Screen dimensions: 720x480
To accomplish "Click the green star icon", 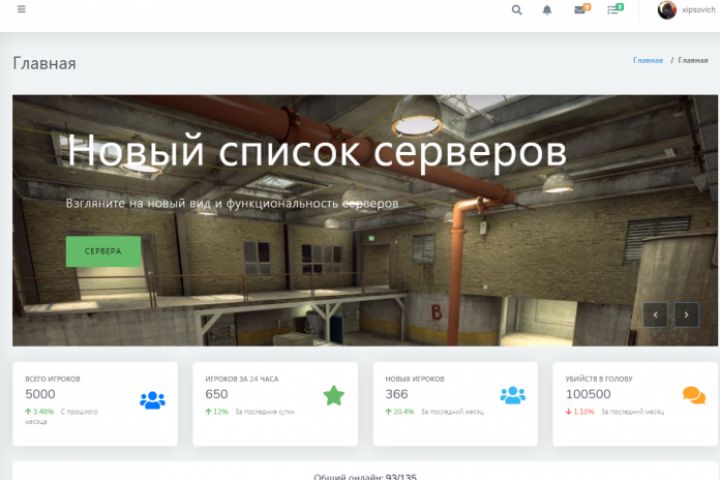I will [334, 395].
